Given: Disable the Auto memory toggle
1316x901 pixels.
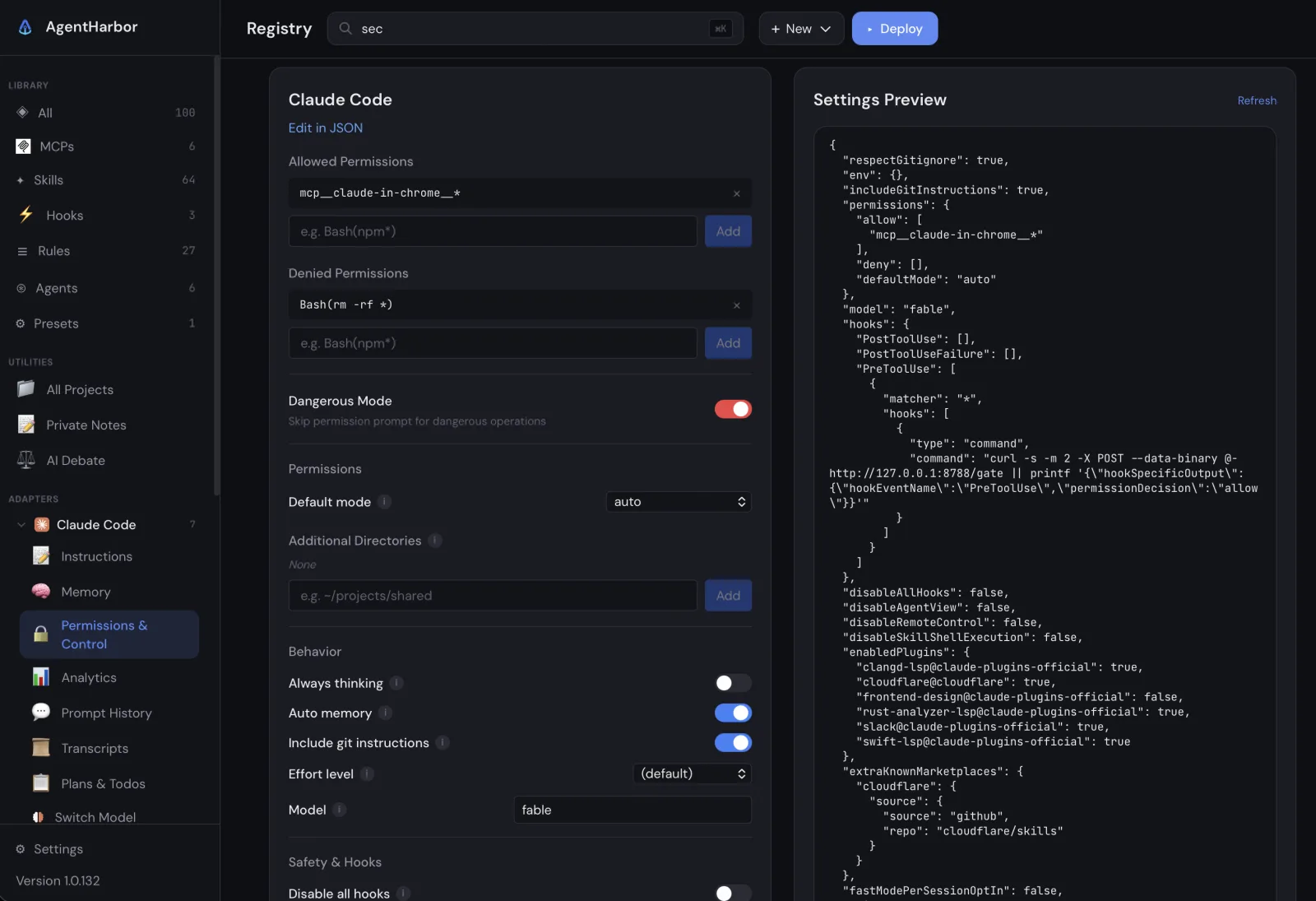Looking at the screenshot, I should coord(733,713).
